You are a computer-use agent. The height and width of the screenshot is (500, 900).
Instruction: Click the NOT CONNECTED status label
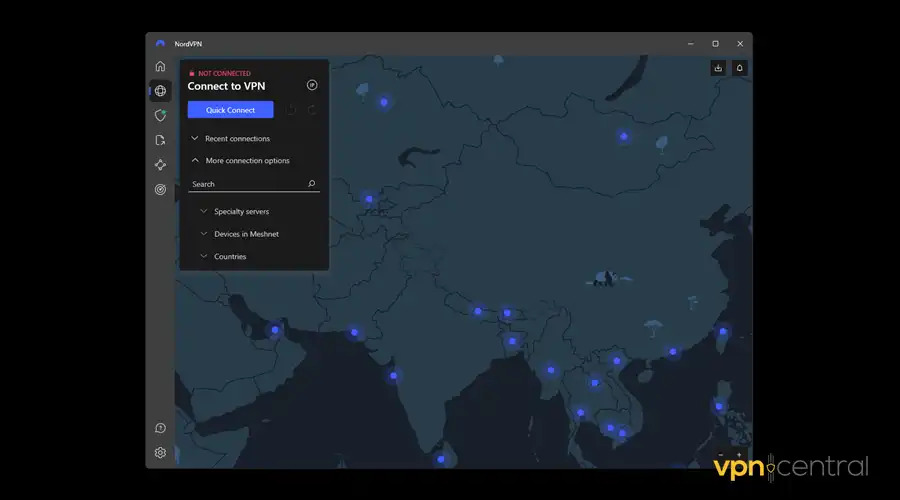224,73
